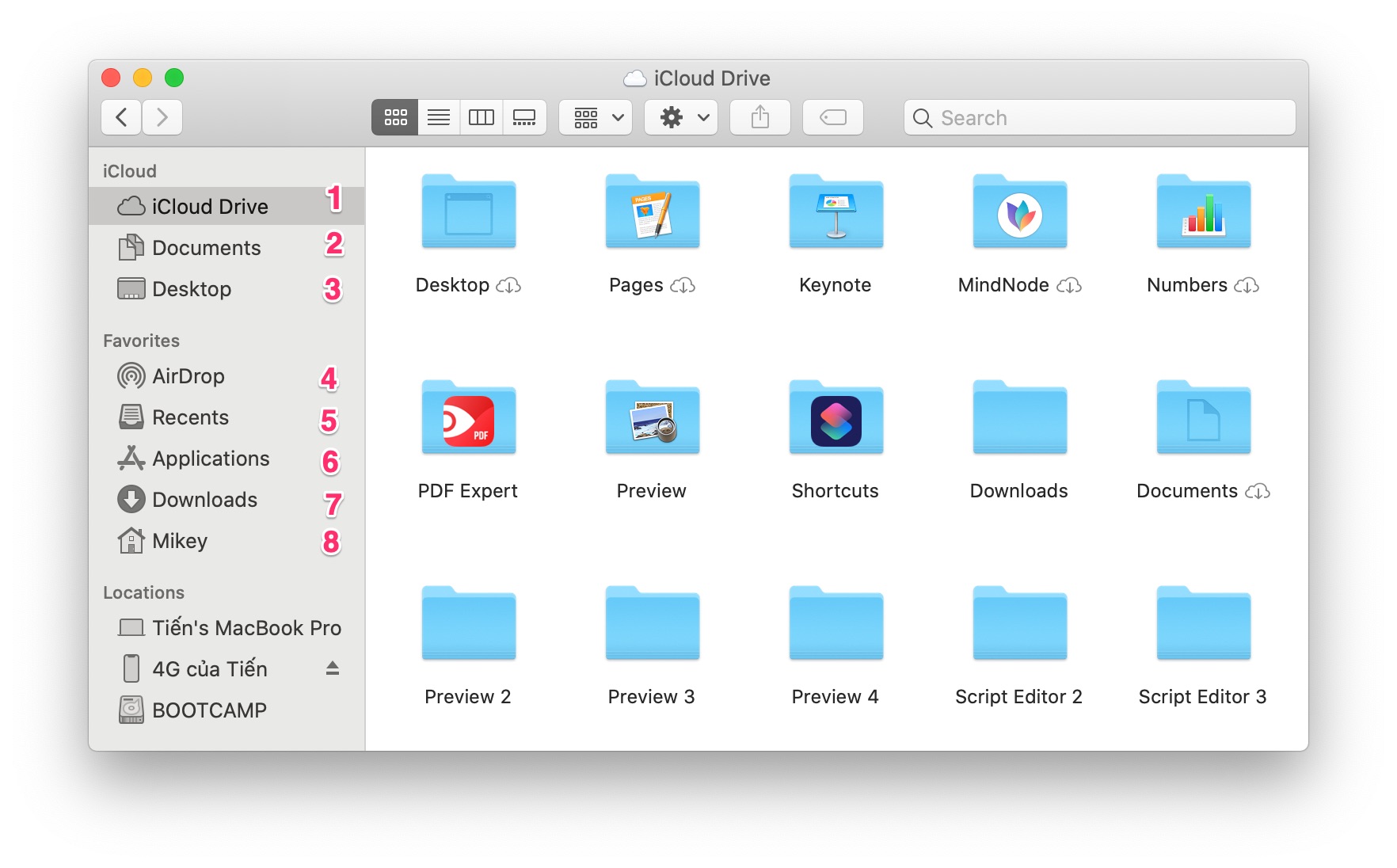Screen dimensions: 1397x868
Task: Open AirDrop from Favorites
Action: coord(226,376)
